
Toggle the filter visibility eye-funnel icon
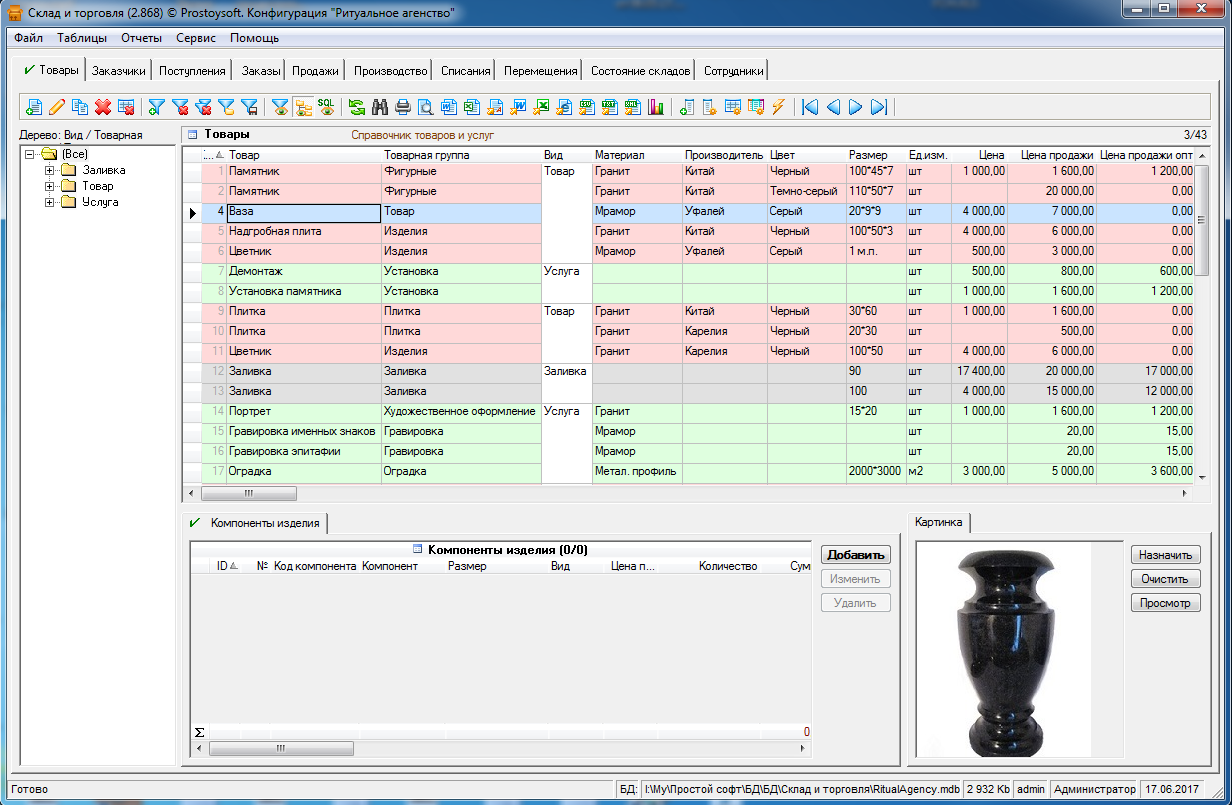pos(280,107)
